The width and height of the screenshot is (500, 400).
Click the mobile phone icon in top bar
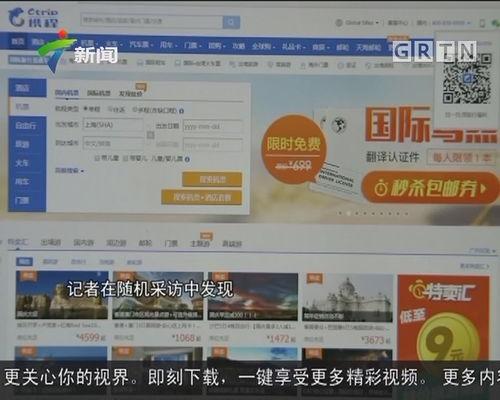482,23
